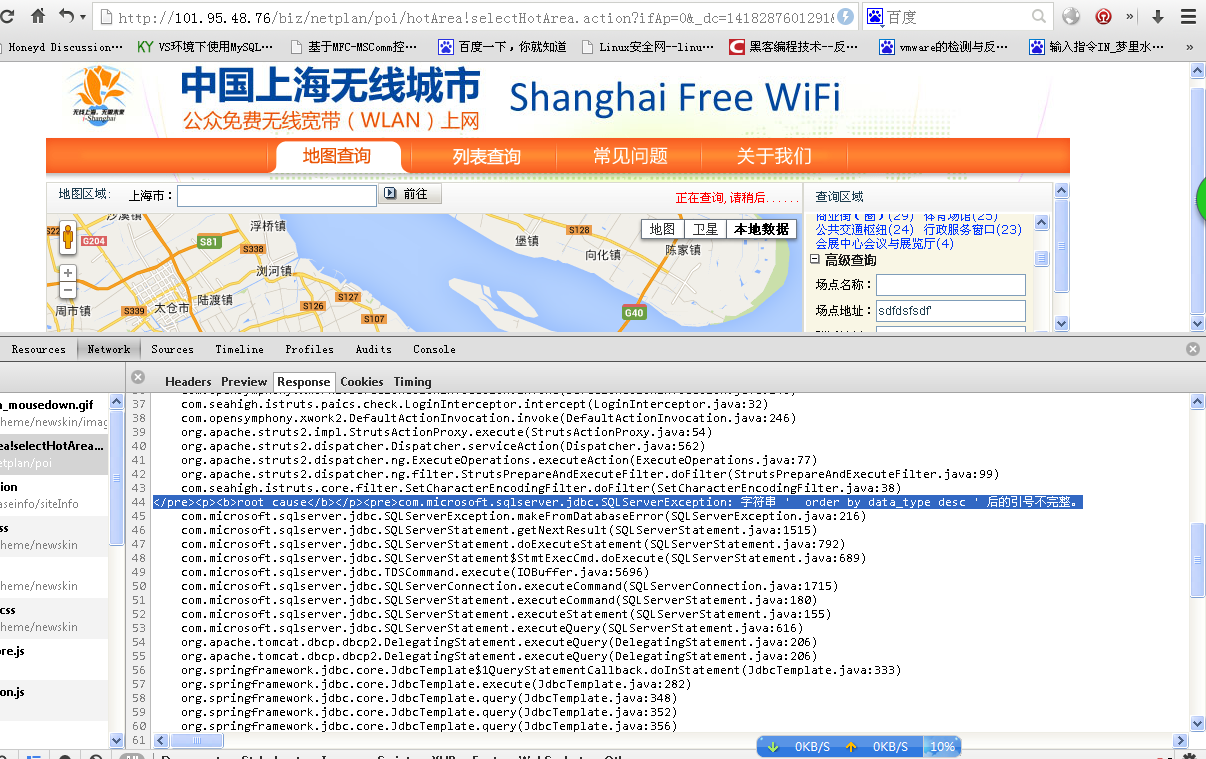Collapse the 高级查询 section

point(815,260)
